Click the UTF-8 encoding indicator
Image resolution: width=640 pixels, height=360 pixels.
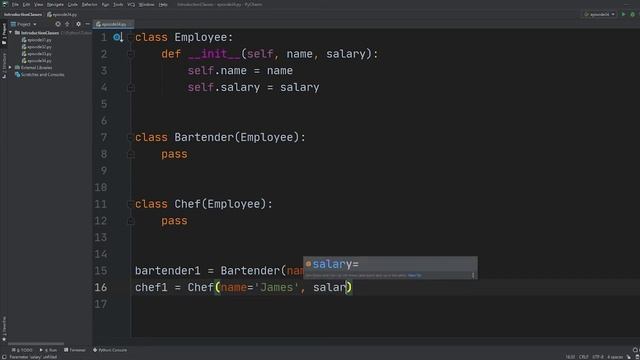point(598,357)
